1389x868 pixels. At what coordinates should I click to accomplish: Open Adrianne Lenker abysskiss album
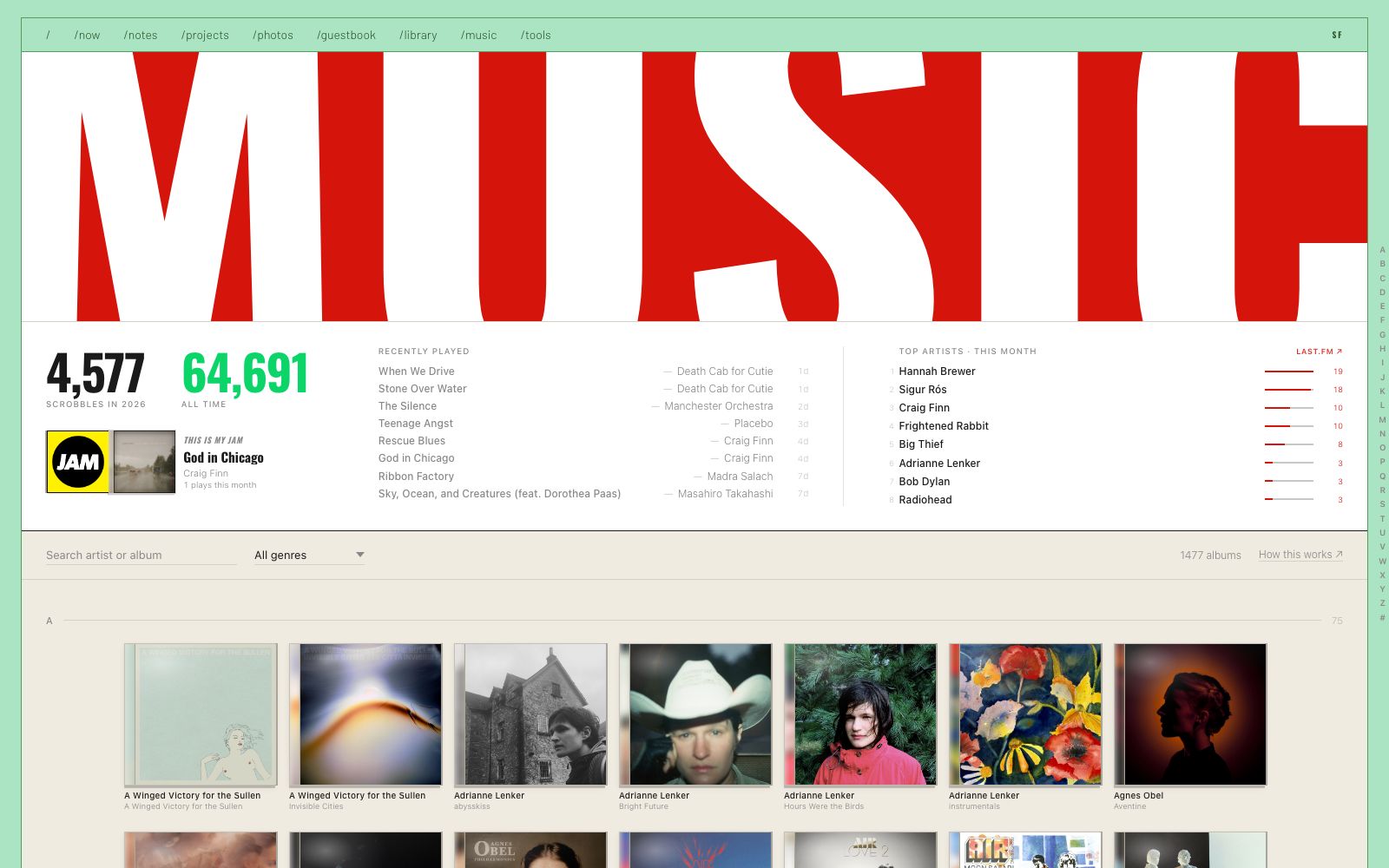point(530,714)
